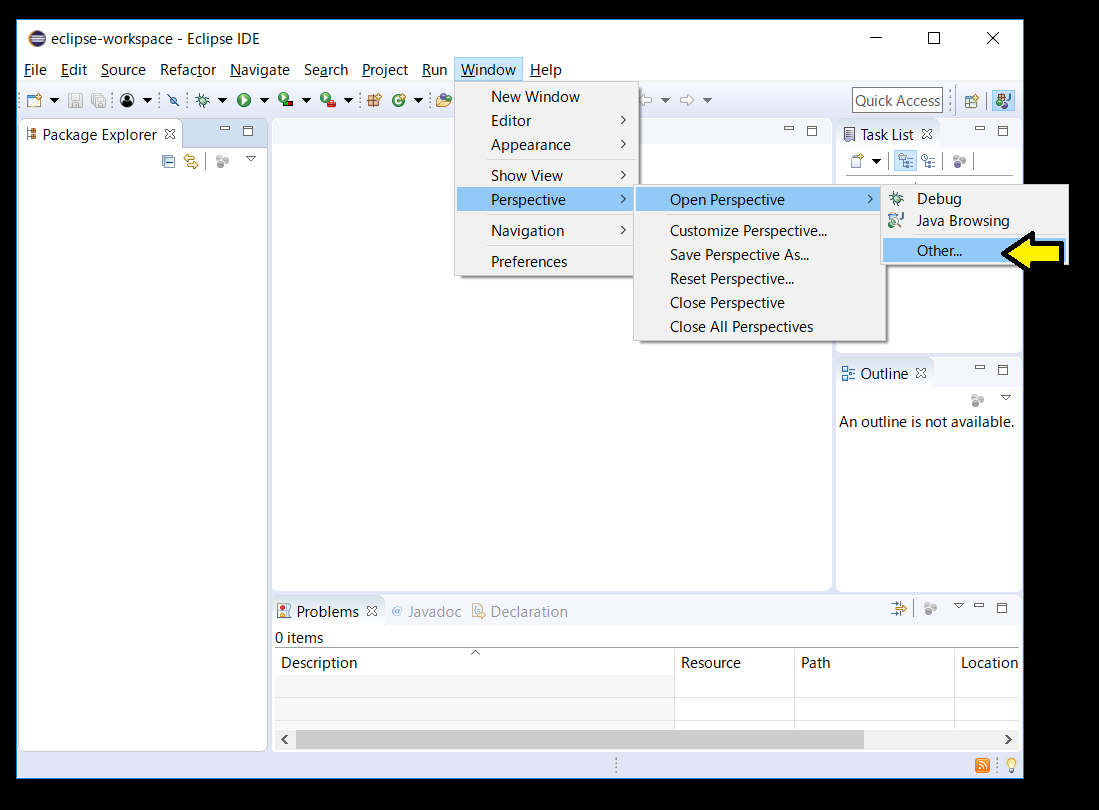Screen dimensions: 1099x810
Task: Maximize the Outline view panel
Action: tap(1003, 369)
